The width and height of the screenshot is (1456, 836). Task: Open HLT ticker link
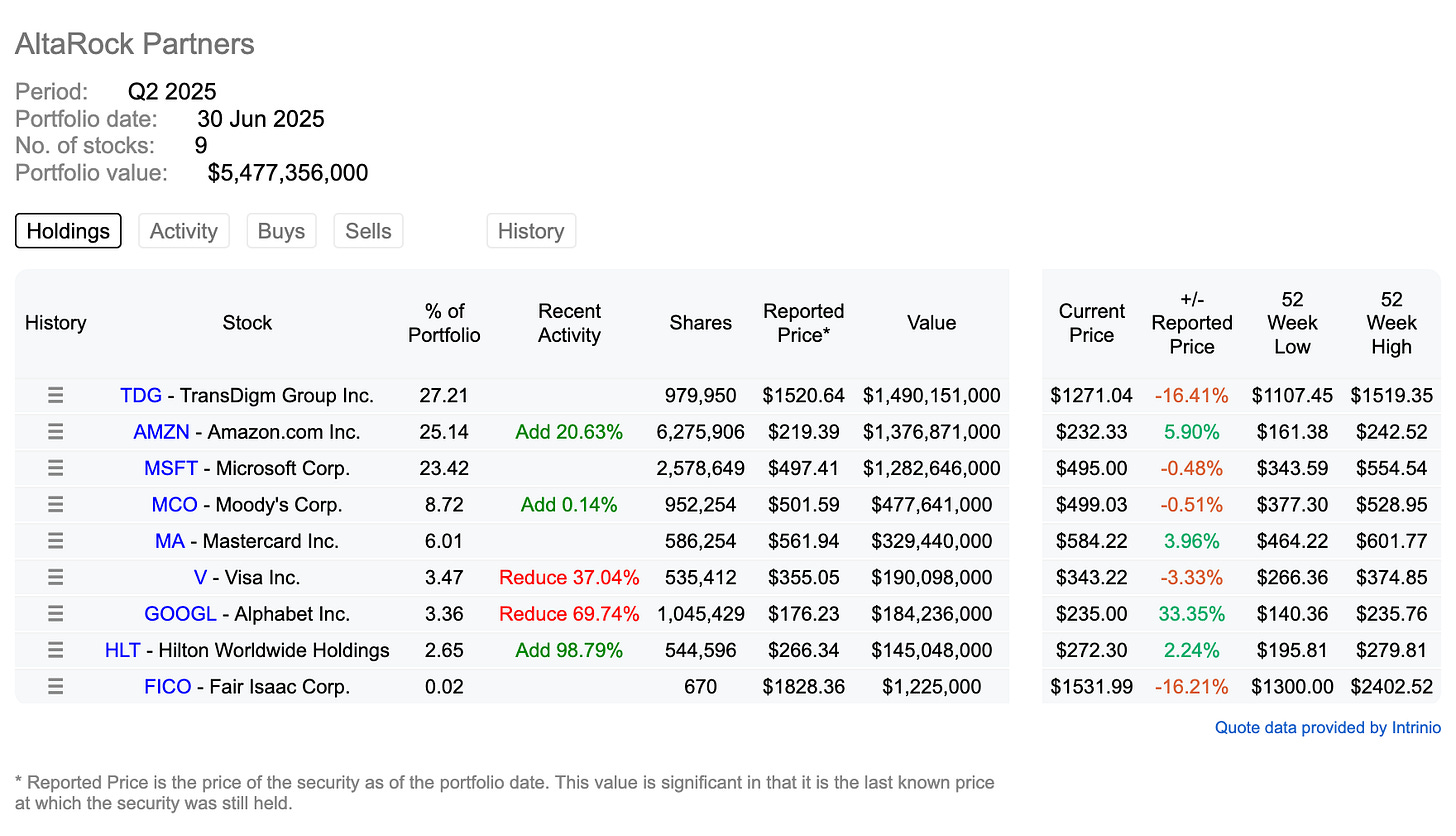pos(122,650)
